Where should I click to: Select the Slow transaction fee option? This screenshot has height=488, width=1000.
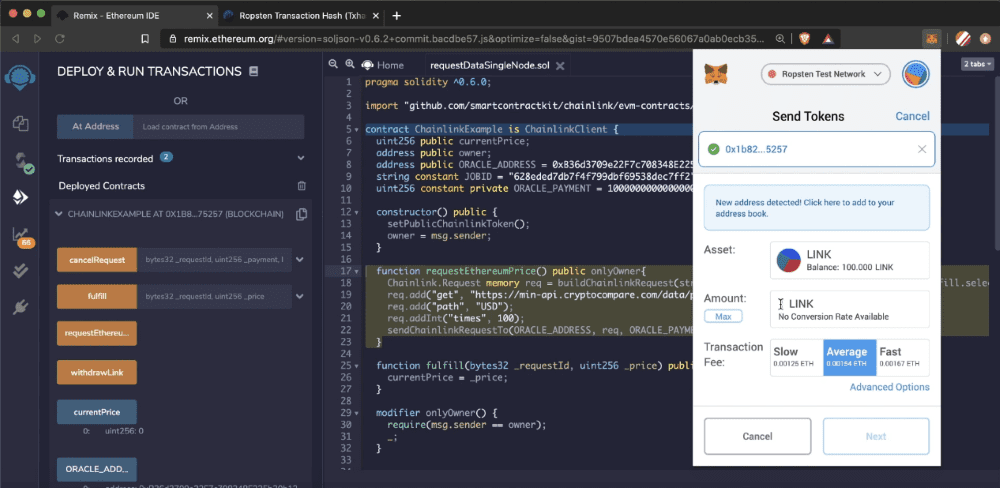click(x=797, y=357)
